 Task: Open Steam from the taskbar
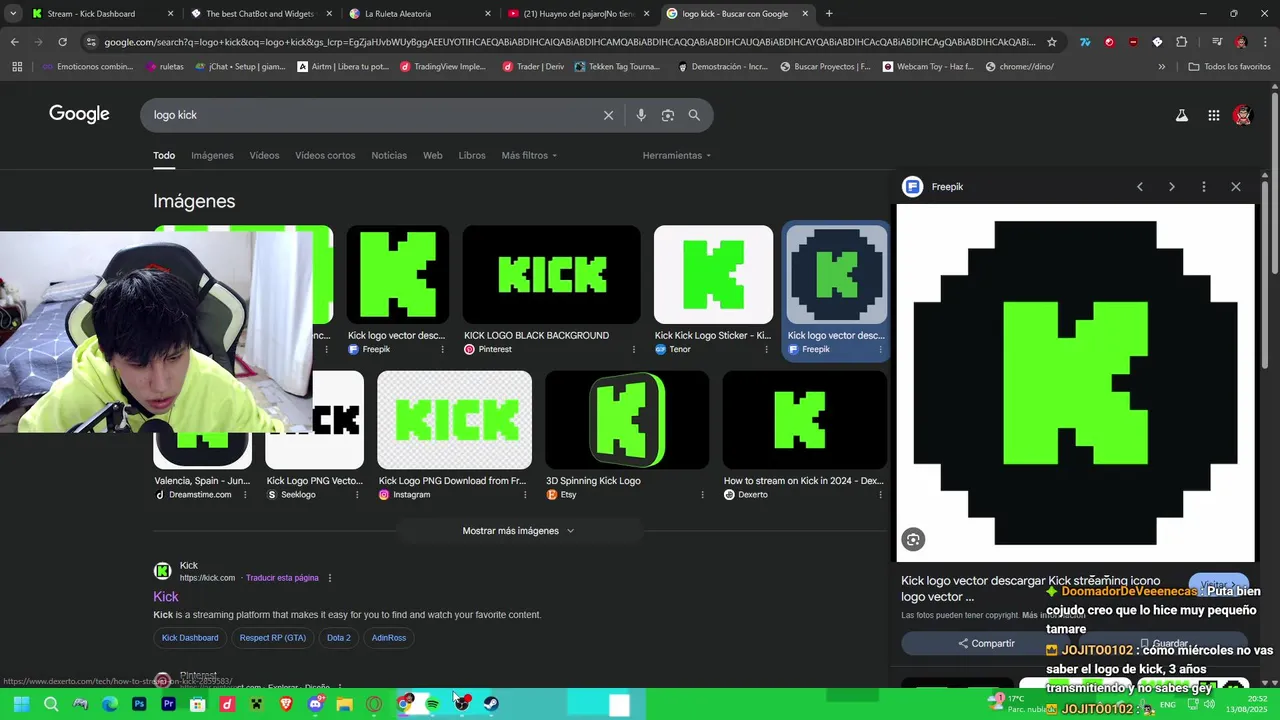(492, 704)
